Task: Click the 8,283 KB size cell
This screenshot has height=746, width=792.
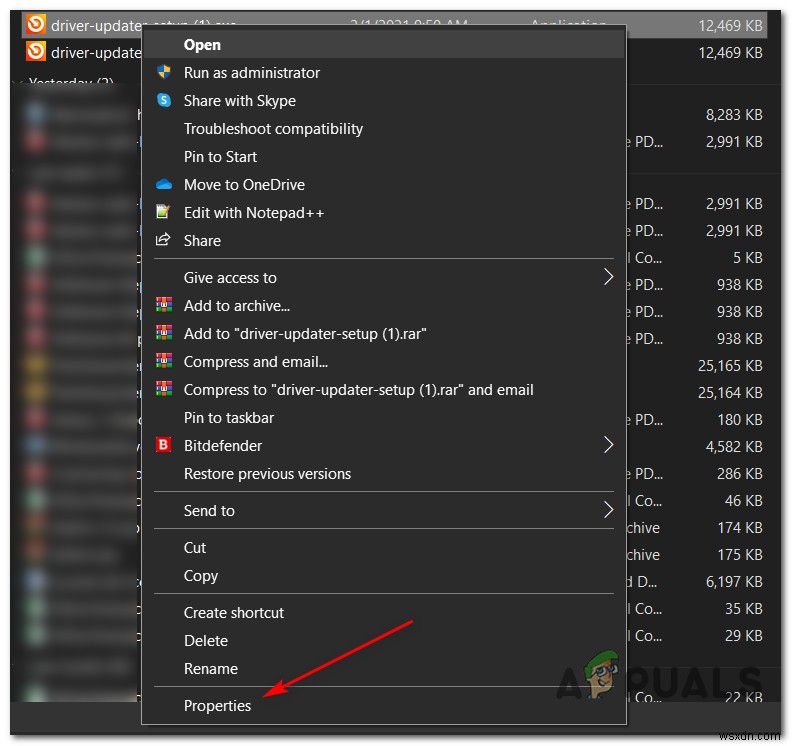Action: [734, 115]
